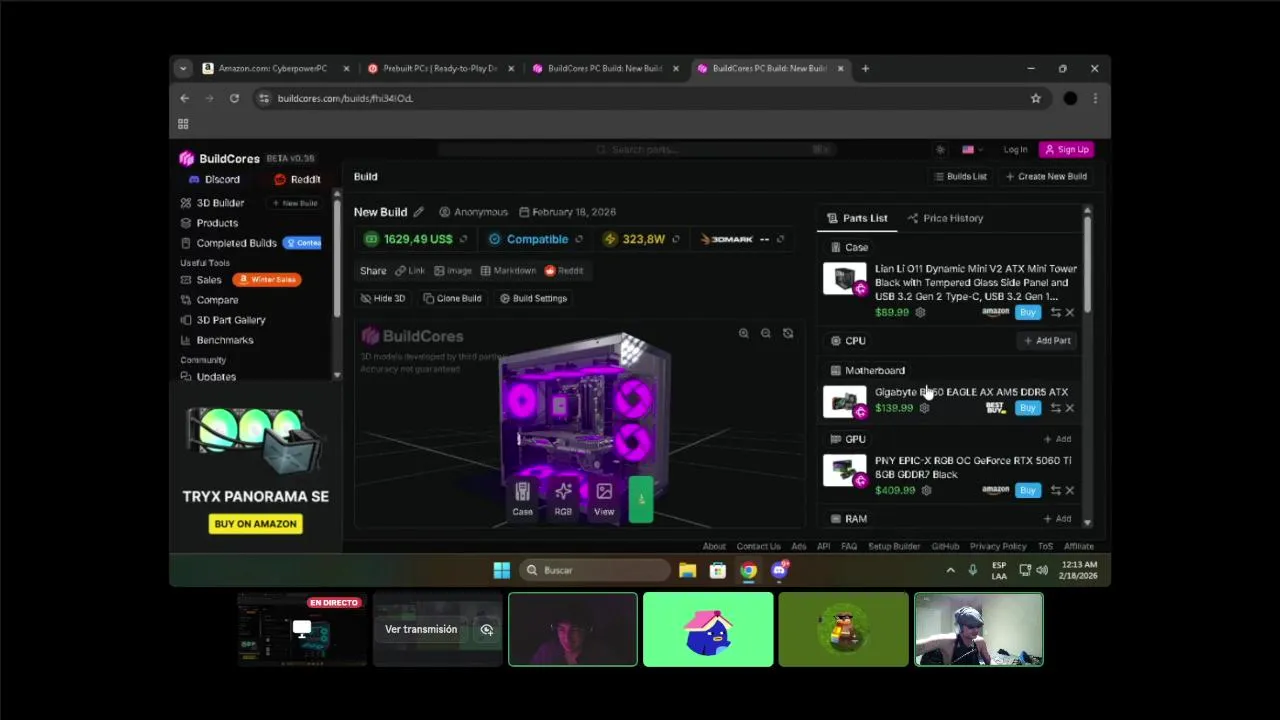Remove the Gigabyte motherboard
The height and width of the screenshot is (720, 1280).
pyautogui.click(x=1070, y=408)
